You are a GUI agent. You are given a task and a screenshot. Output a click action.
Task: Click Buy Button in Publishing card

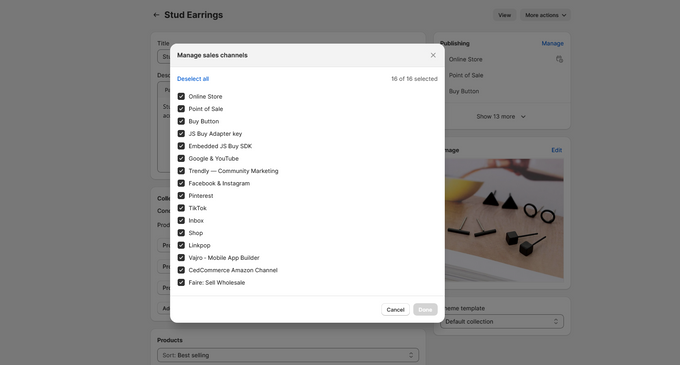[464, 91]
